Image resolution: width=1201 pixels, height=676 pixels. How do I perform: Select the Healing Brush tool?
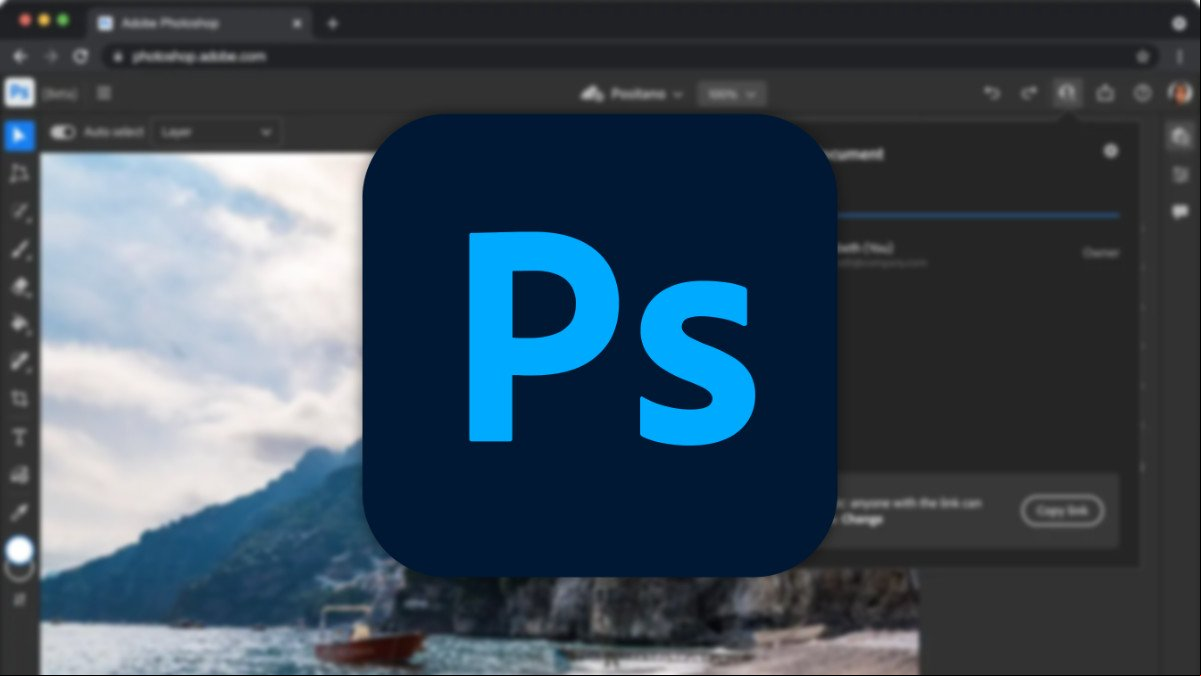pyautogui.click(x=19, y=361)
